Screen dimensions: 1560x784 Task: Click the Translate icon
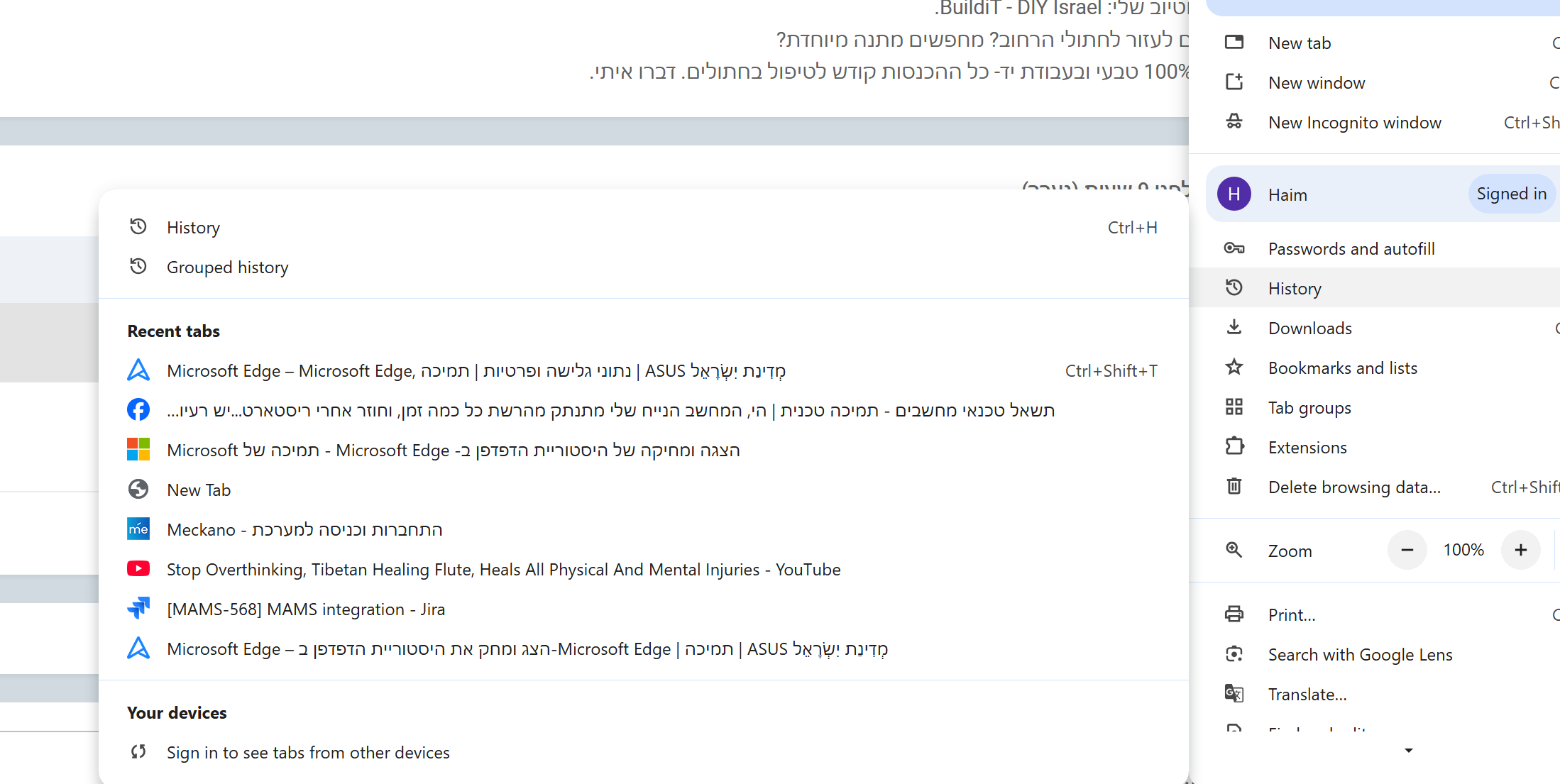coord(1234,694)
